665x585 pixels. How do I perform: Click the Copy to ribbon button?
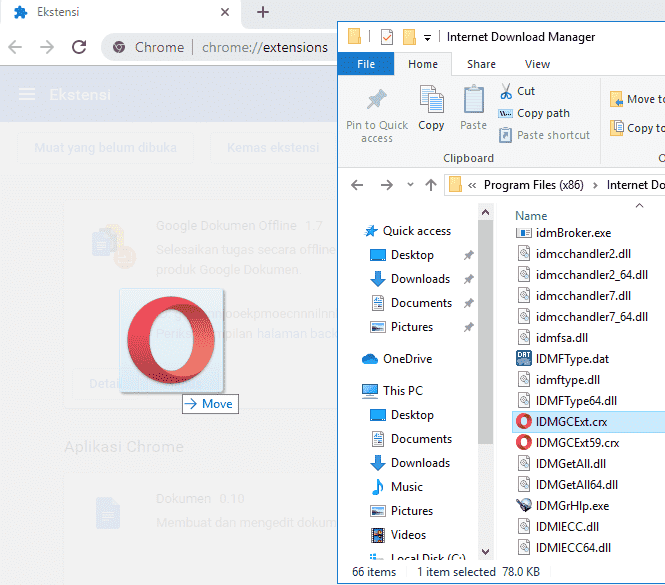[636, 128]
